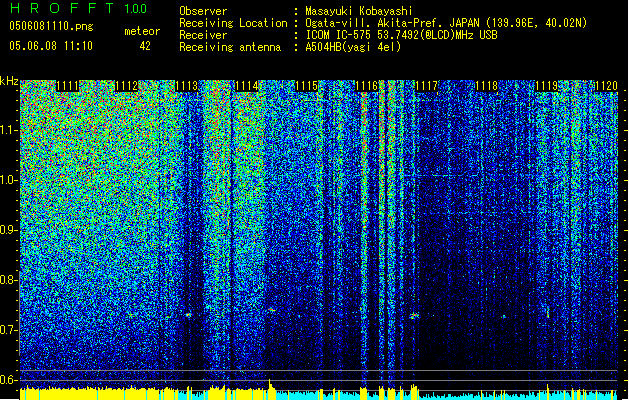Screen dimensions: 629x400
Task: Click the meteor count 42
Action: coord(145,46)
